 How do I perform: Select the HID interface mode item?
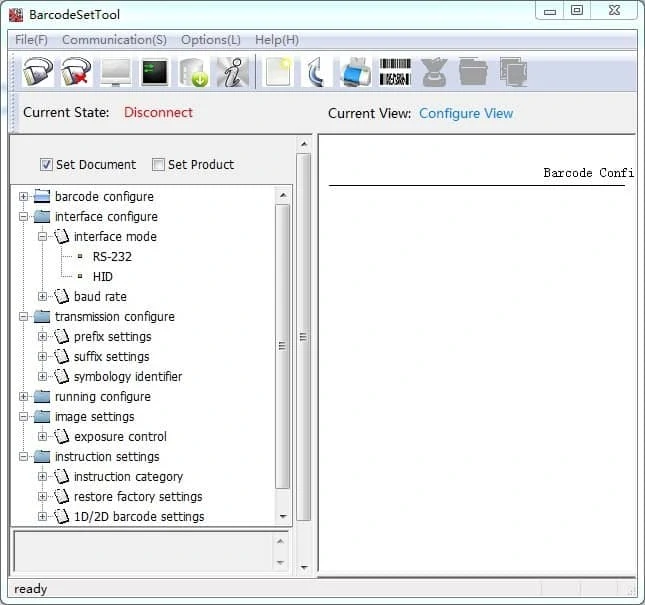[102, 276]
